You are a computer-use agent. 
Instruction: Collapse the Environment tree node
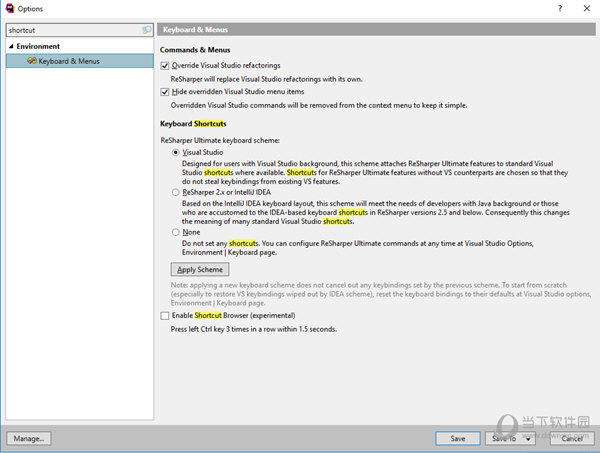(x=11, y=46)
